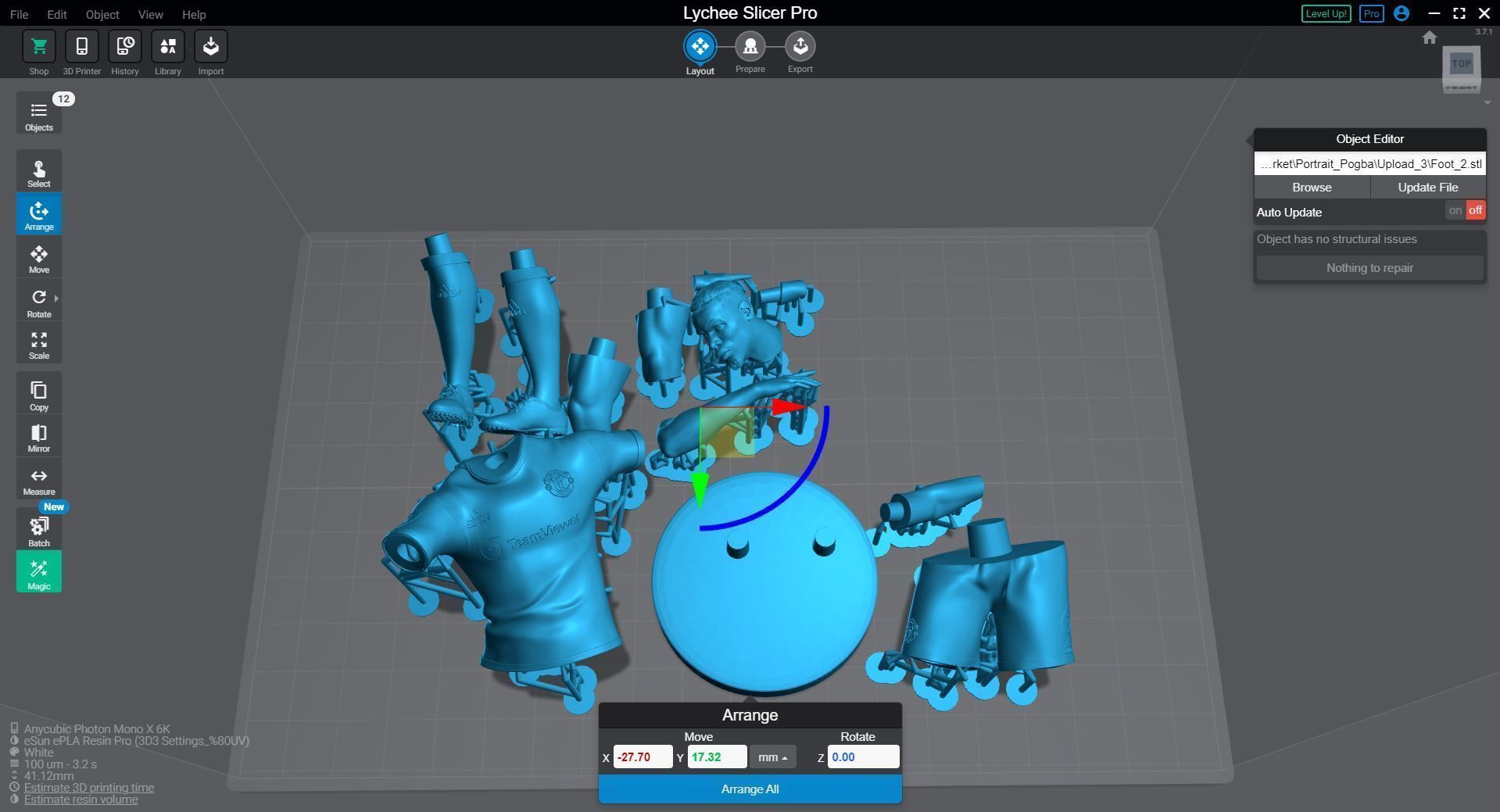
Task: Click the Update File button
Action: pyautogui.click(x=1427, y=188)
